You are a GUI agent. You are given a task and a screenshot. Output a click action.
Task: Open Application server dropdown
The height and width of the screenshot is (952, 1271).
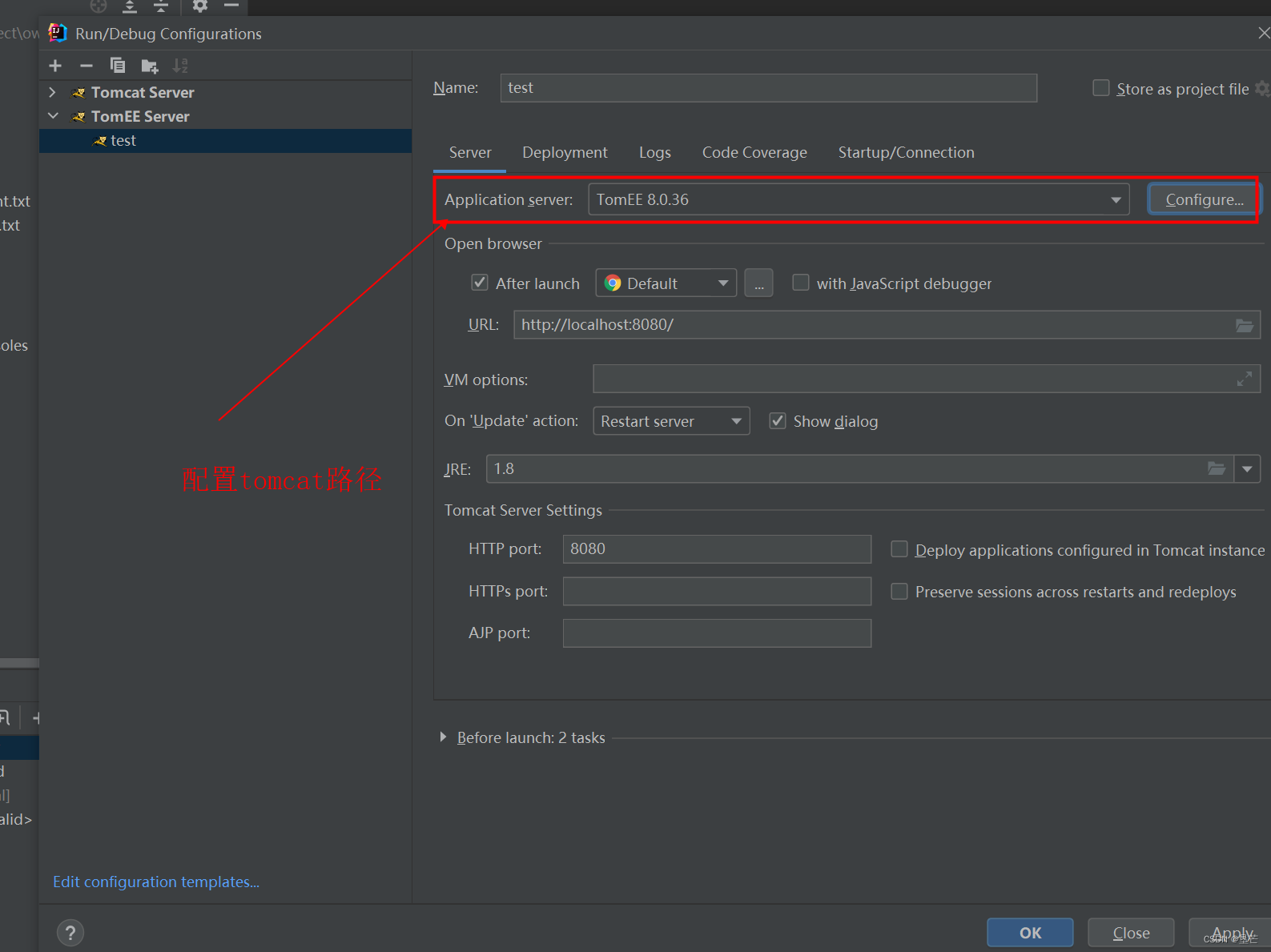pos(859,199)
